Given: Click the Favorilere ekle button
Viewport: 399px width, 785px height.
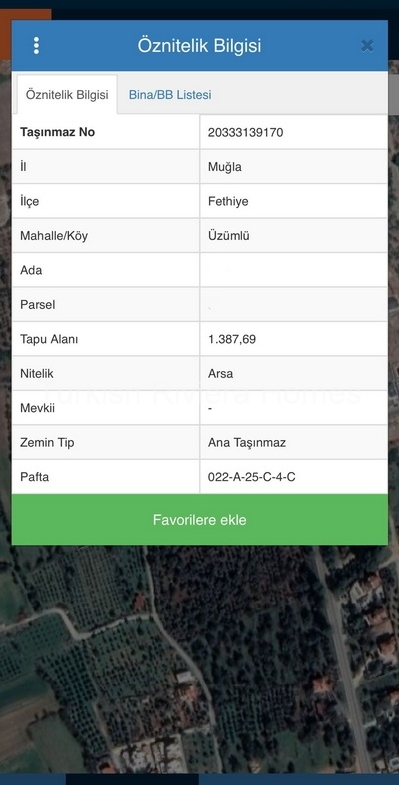Looking at the screenshot, I should tap(199, 520).
